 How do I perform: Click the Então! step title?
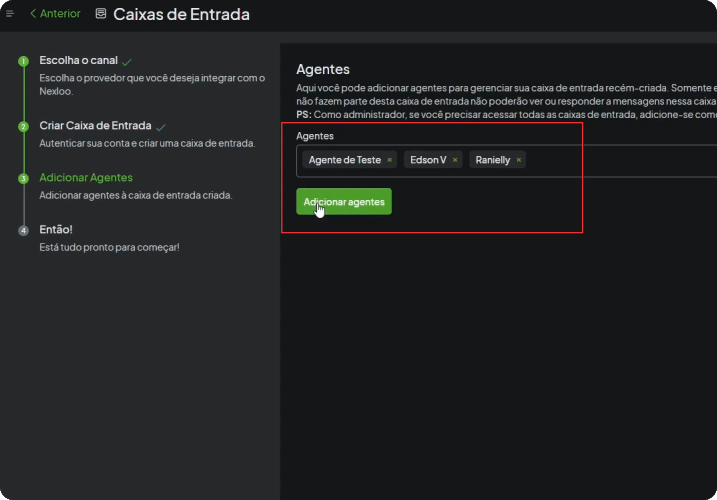[x=56, y=229]
